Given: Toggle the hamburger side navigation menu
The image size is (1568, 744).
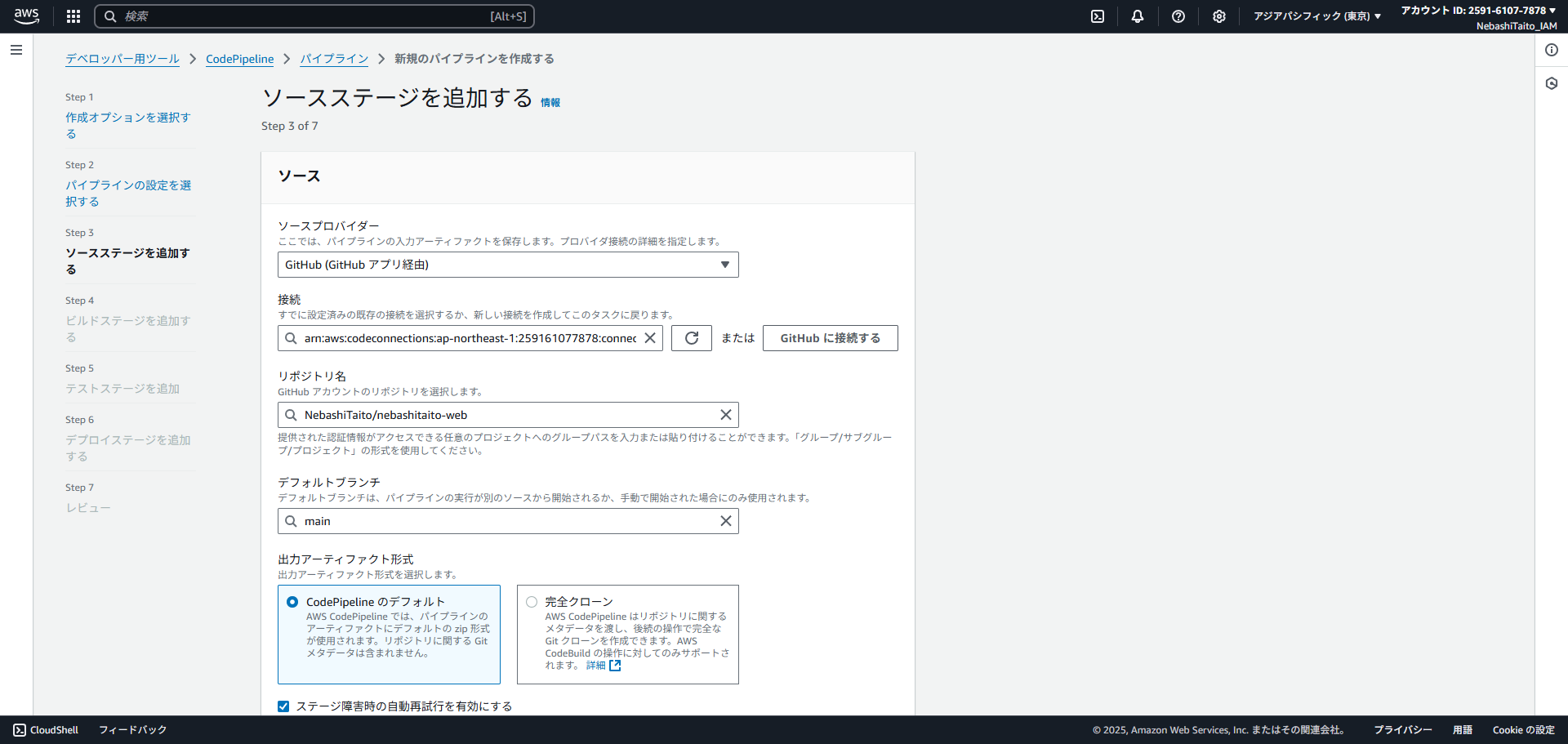Looking at the screenshot, I should click(16, 50).
